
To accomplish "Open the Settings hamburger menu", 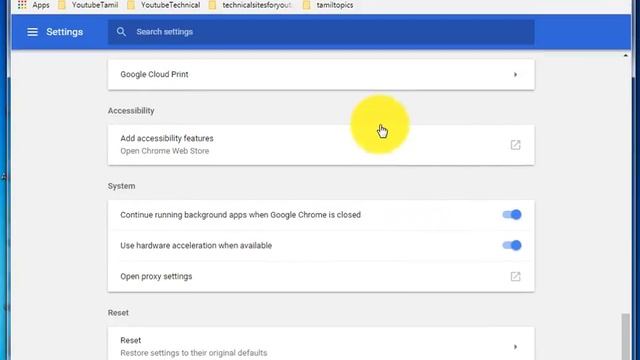I will point(32,32).
